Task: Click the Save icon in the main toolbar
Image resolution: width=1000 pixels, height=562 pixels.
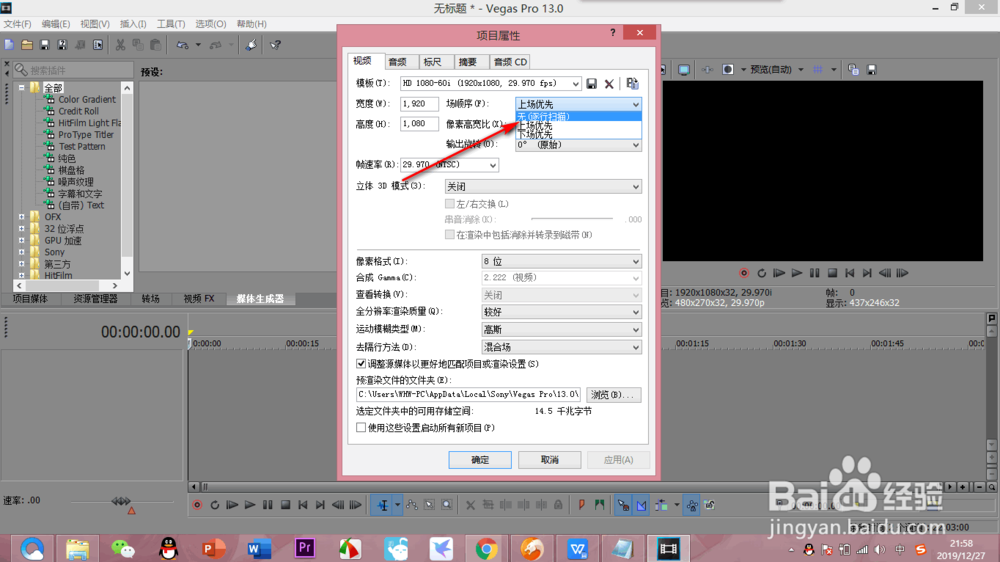Action: point(45,45)
